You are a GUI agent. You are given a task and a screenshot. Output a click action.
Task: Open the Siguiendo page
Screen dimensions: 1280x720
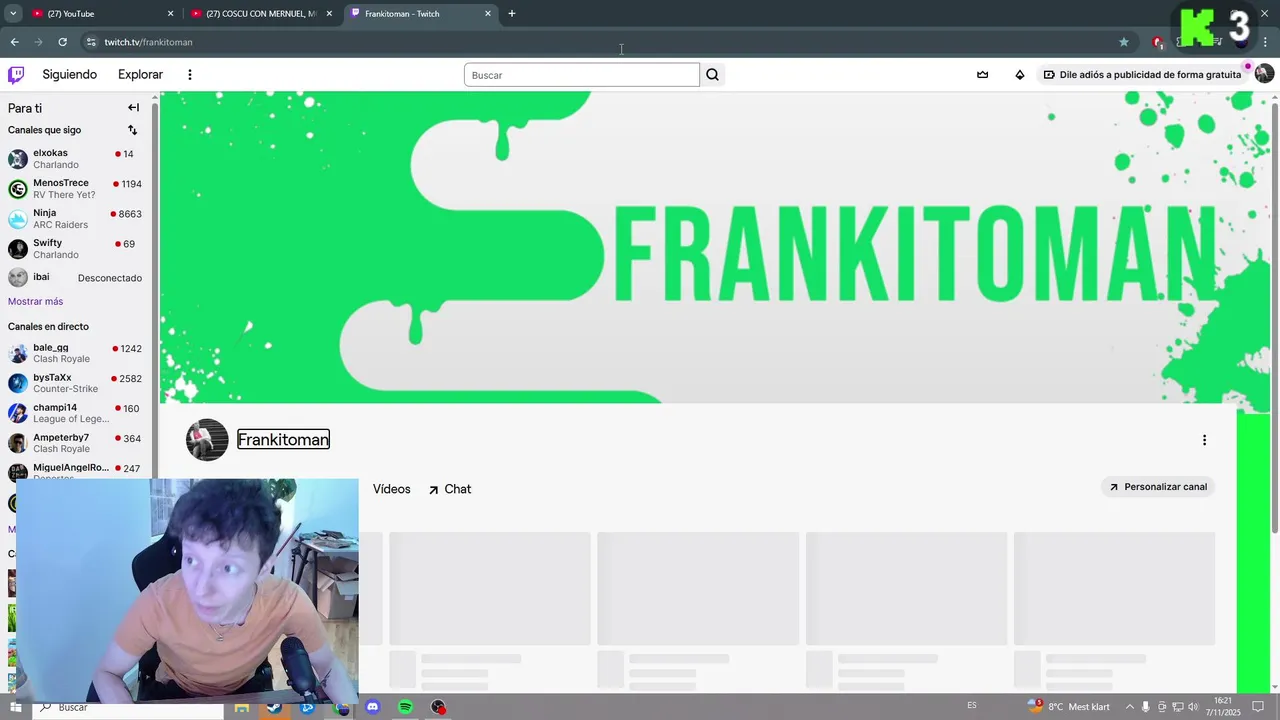coord(70,74)
